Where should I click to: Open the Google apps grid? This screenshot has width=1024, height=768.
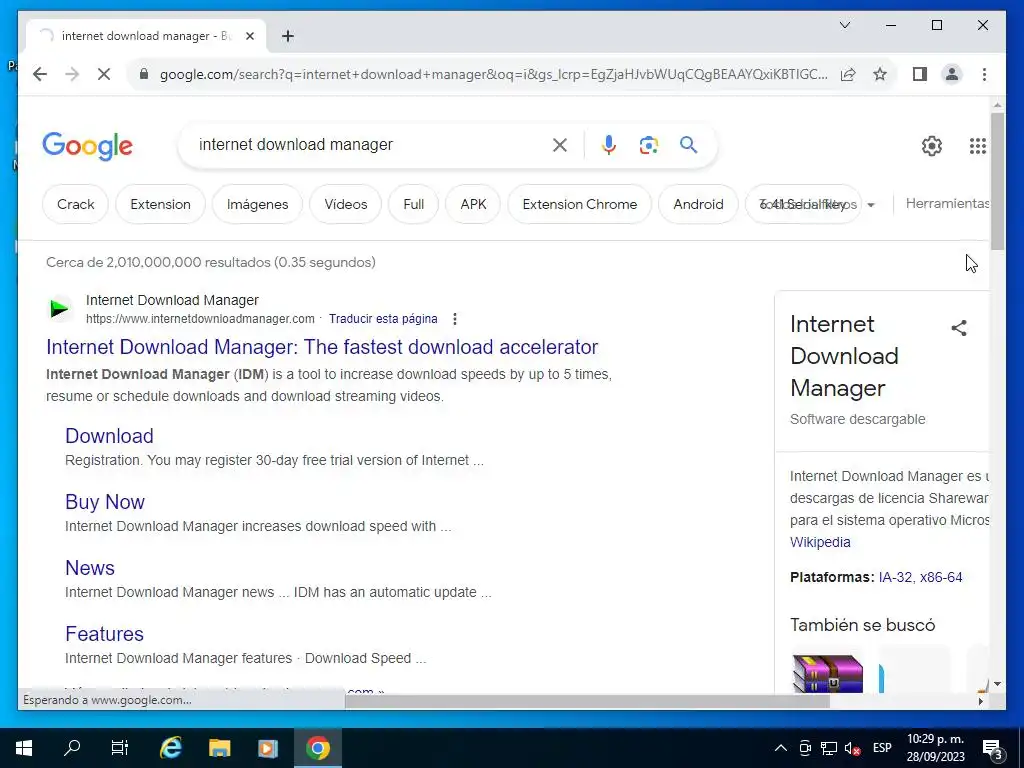click(978, 146)
